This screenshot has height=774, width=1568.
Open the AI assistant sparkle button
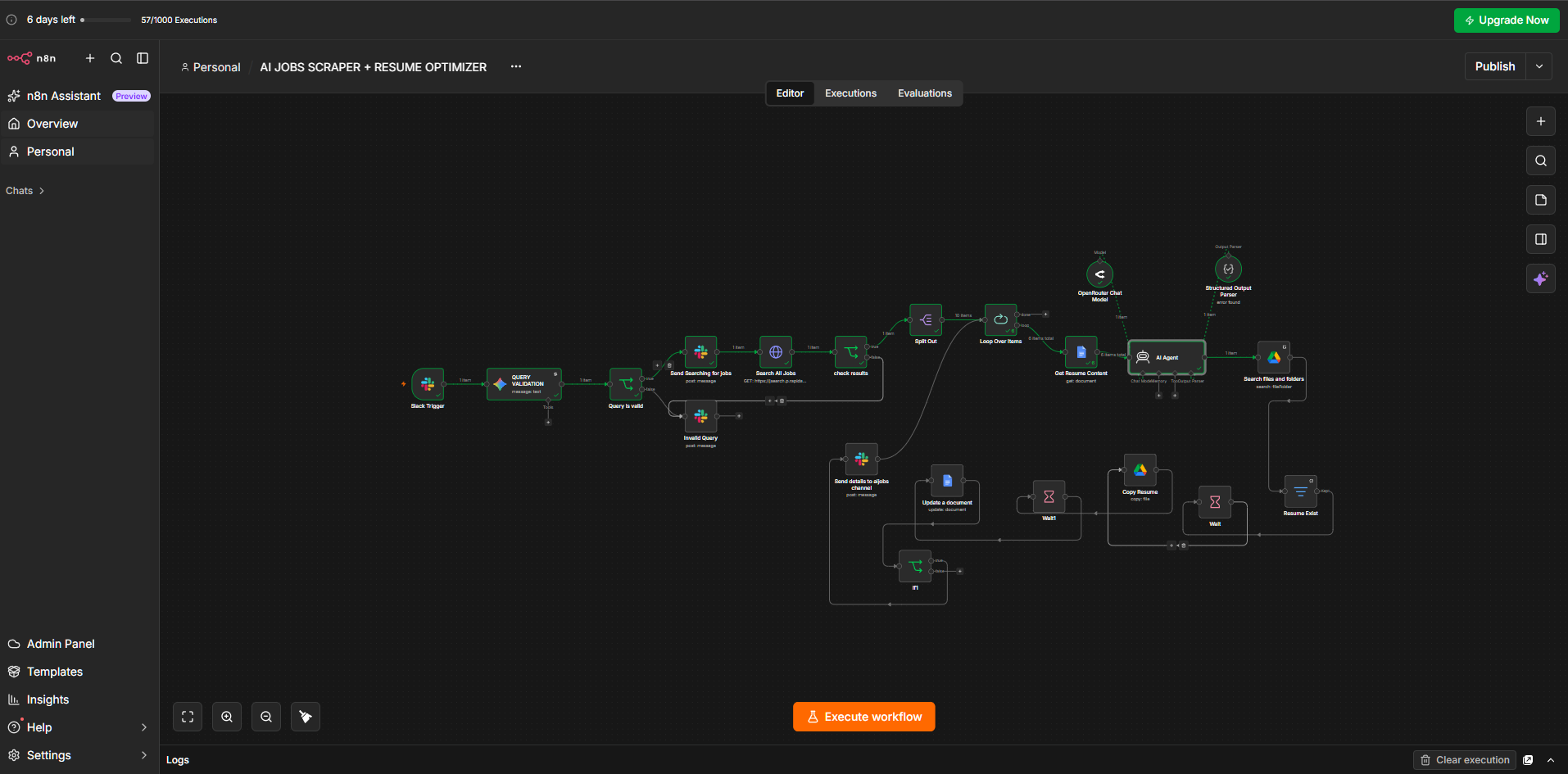(x=1541, y=278)
